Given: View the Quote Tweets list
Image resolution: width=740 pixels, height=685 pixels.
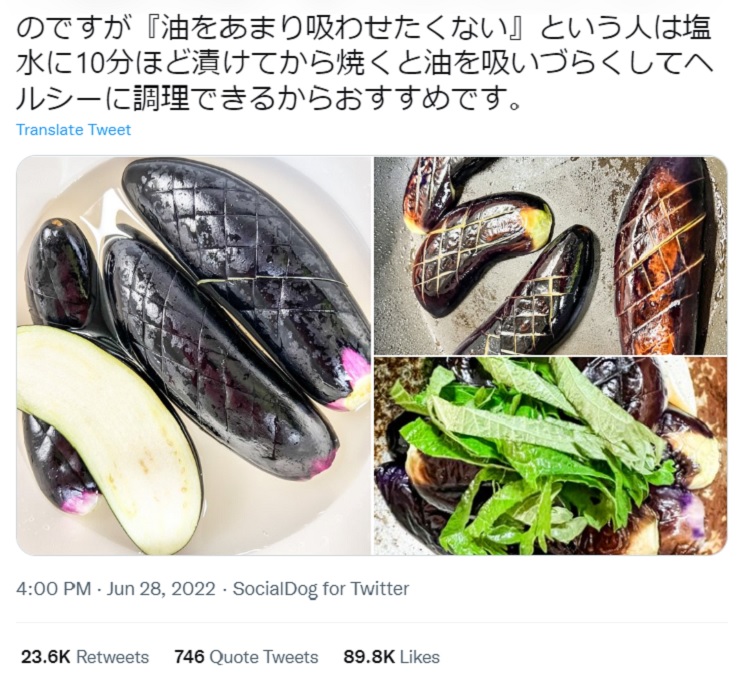Looking at the screenshot, I should (x=264, y=657).
